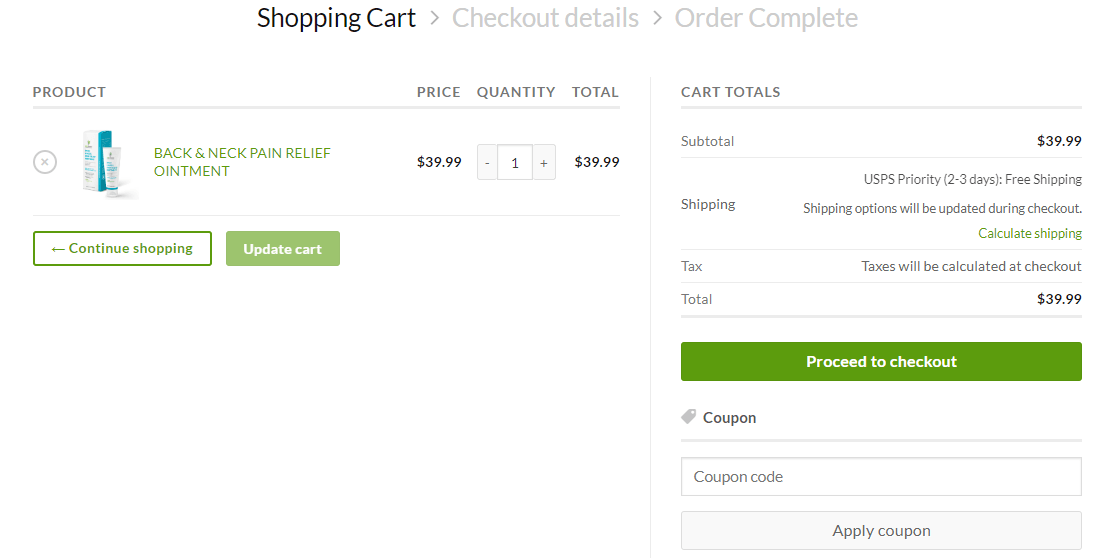Decrease quantity with the minus button
This screenshot has height=558, width=1111.
pyautogui.click(x=487, y=162)
